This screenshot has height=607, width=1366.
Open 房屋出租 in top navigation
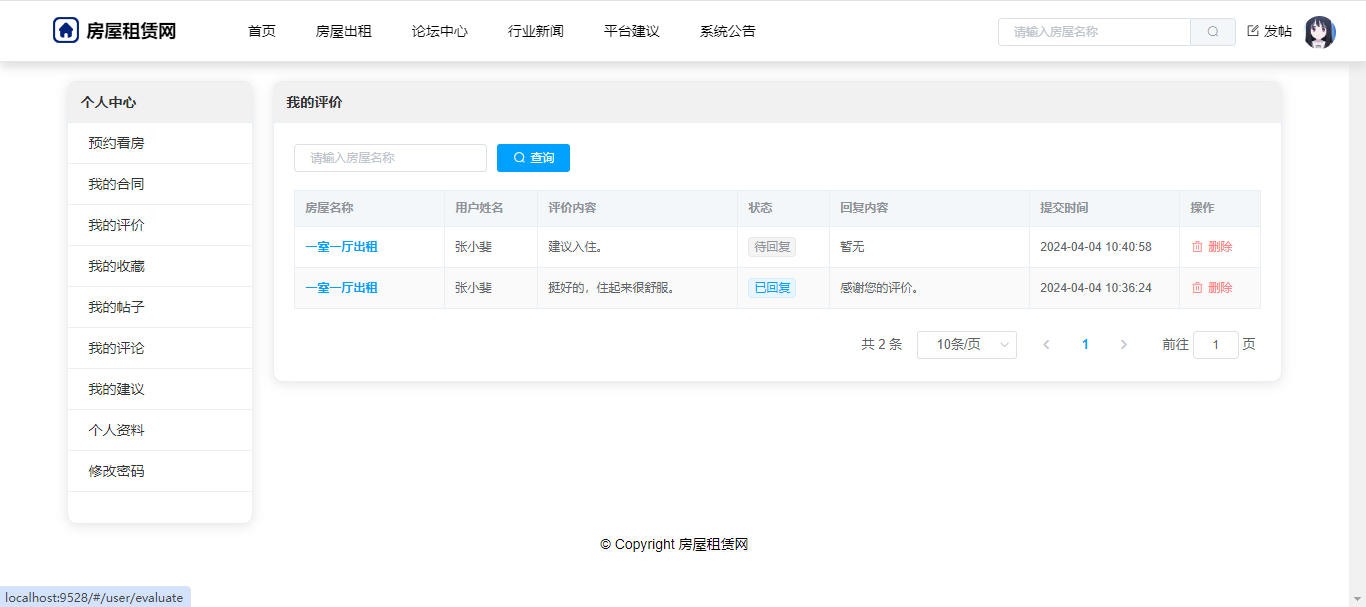pyautogui.click(x=343, y=31)
